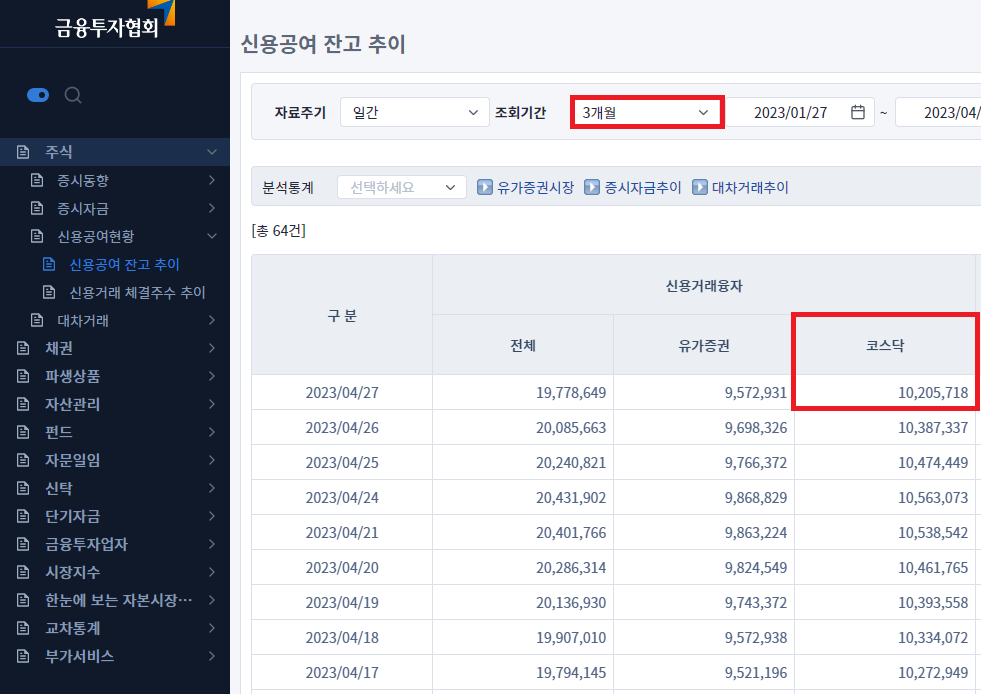Screen dimensions: 981x694
Task: Click the document icon beside 금융투자업자
Action: (x=23, y=544)
